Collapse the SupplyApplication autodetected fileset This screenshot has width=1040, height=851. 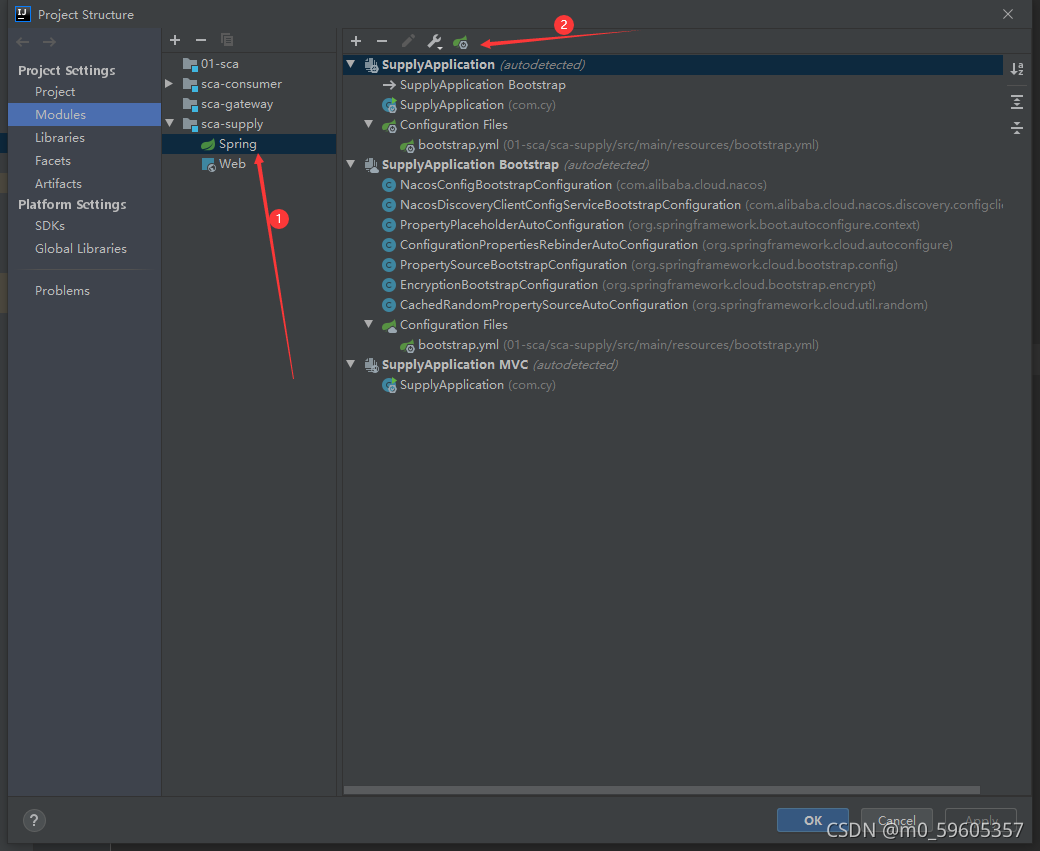351,63
